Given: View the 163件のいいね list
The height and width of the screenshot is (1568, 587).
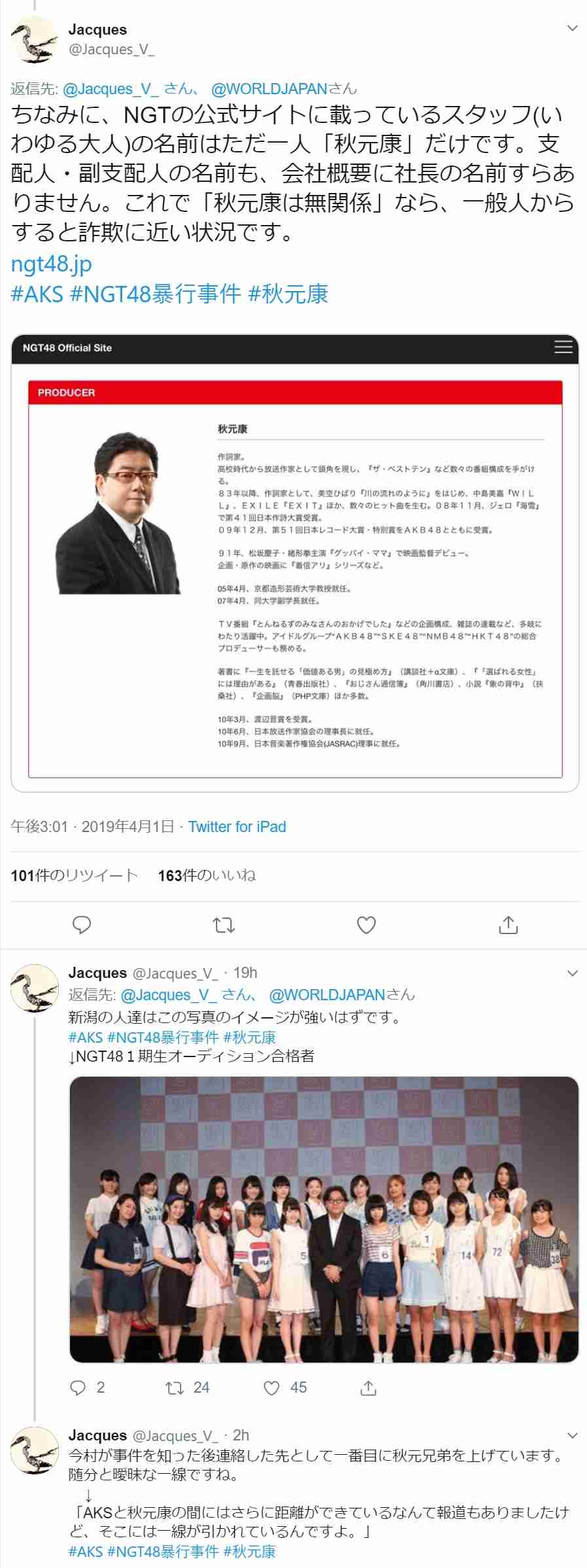Looking at the screenshot, I should pyautogui.click(x=207, y=875).
